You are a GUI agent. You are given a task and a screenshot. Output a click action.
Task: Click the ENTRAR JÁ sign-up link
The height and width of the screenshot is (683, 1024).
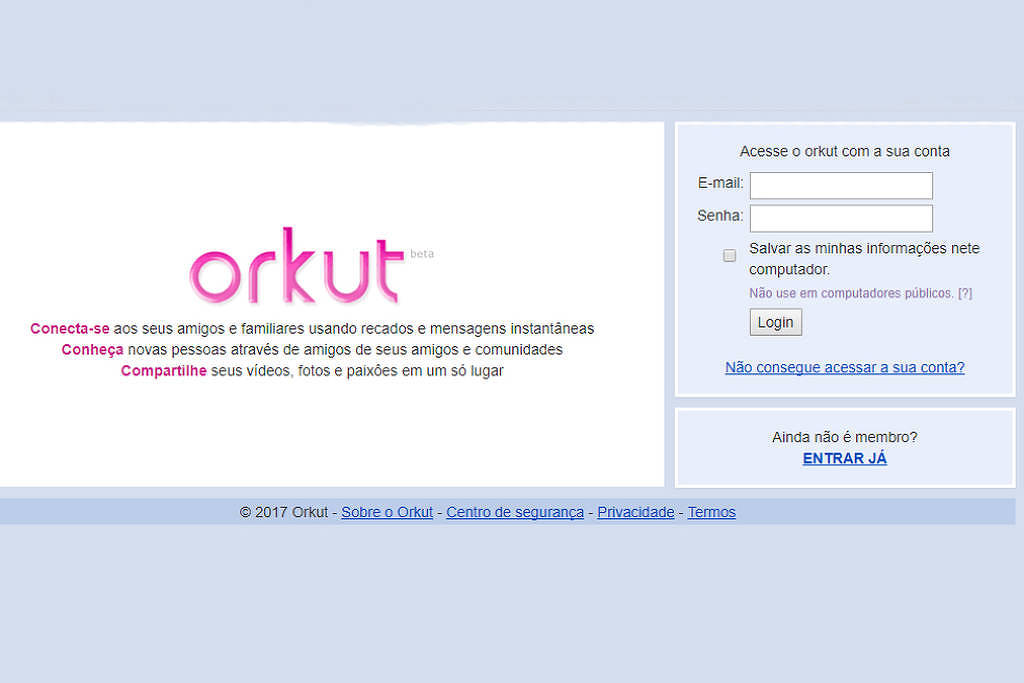tap(844, 459)
